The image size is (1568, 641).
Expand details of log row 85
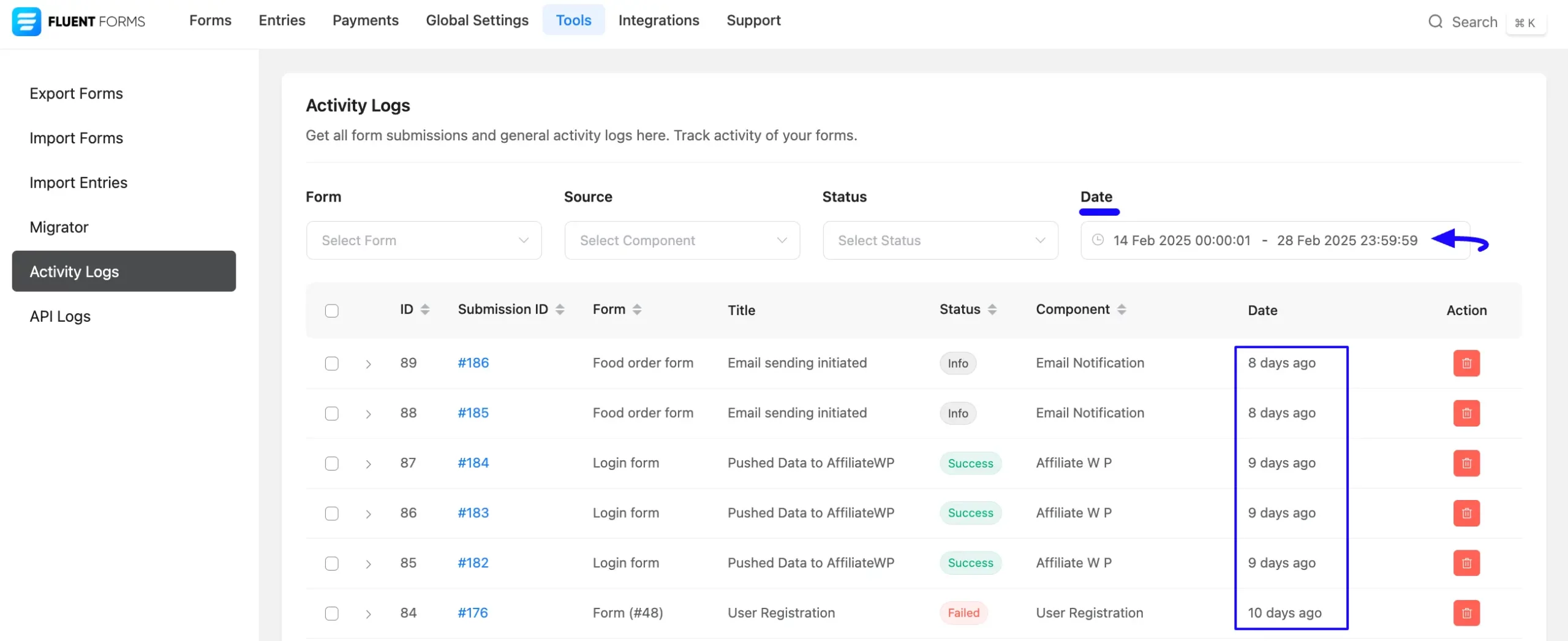[x=368, y=564]
